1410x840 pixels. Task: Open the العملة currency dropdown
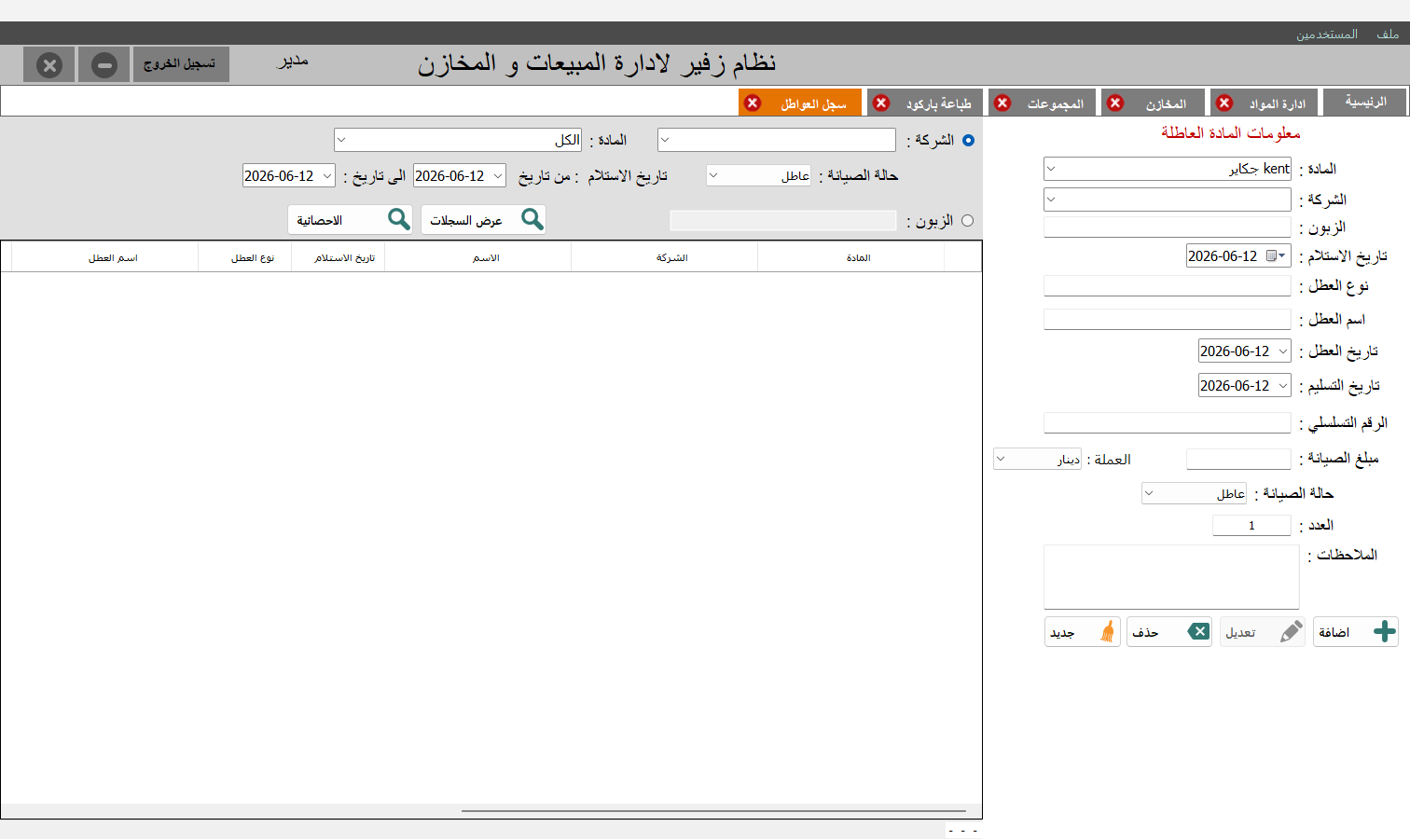point(1001,459)
